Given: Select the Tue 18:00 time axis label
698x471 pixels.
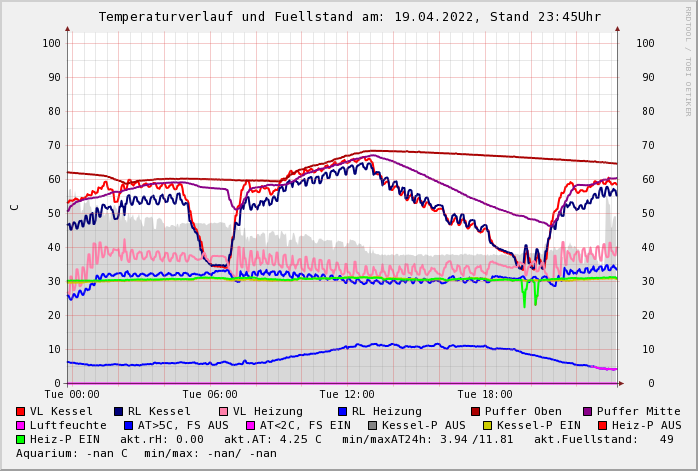Looking at the screenshot, I should pos(485,394).
